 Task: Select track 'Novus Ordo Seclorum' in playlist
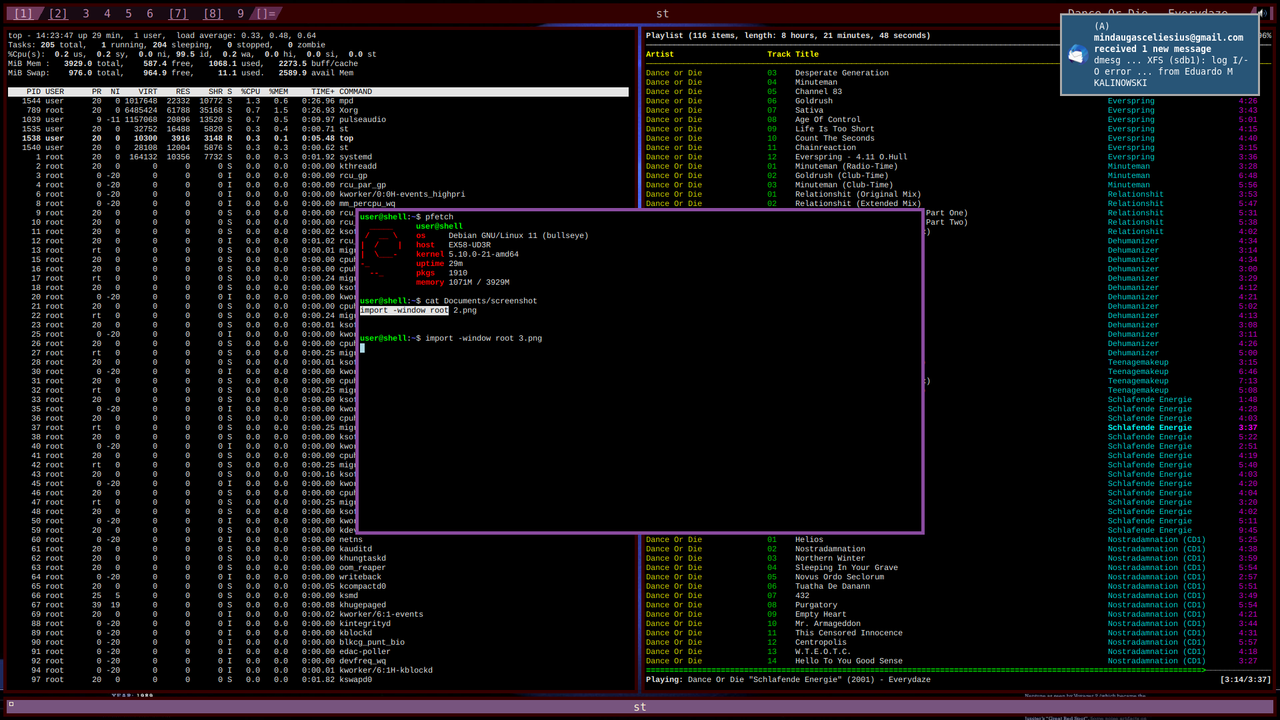click(950, 577)
